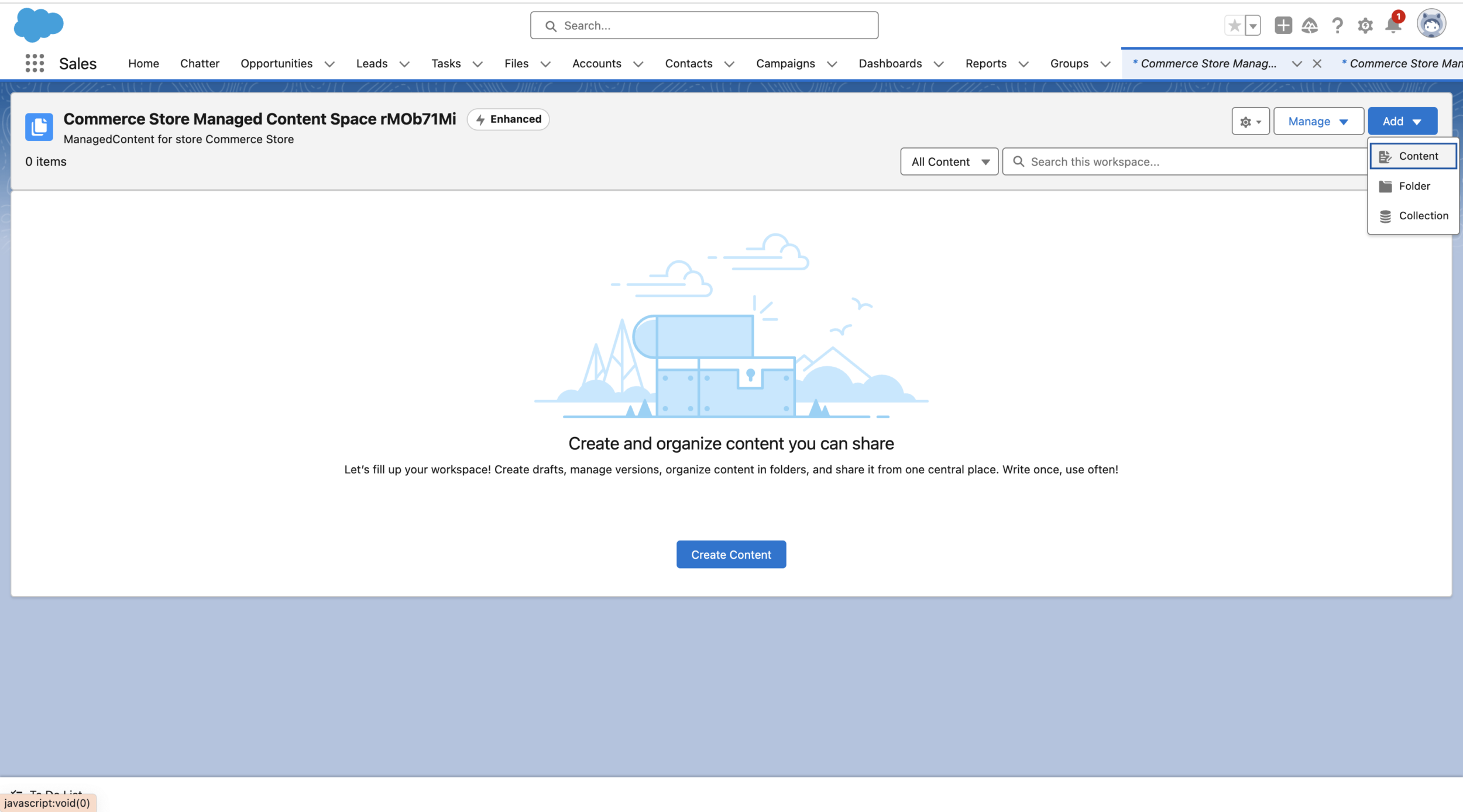
Task: Open the user avatar profile menu
Action: [1431, 25]
